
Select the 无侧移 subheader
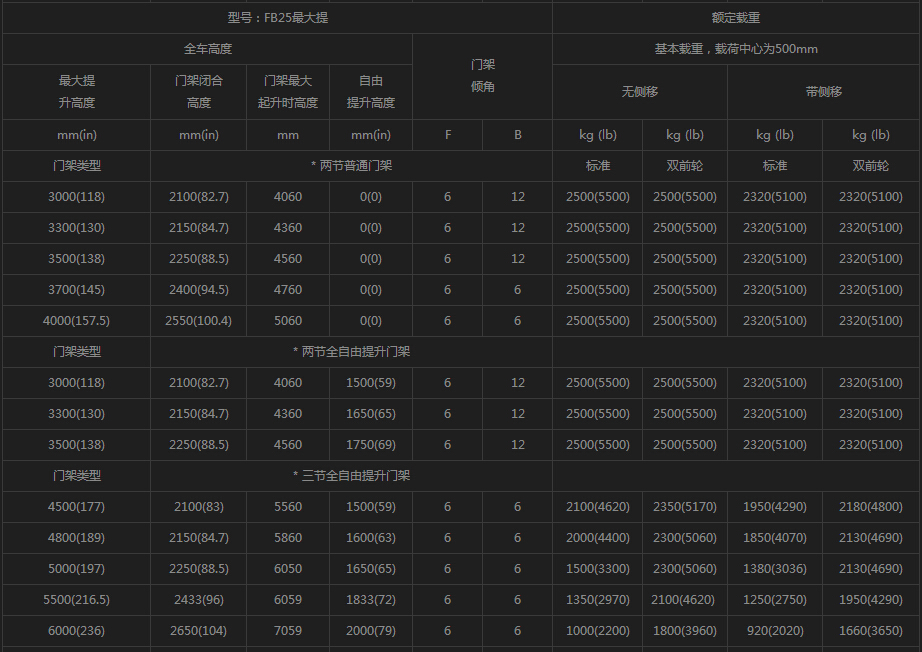pyautogui.click(x=639, y=92)
